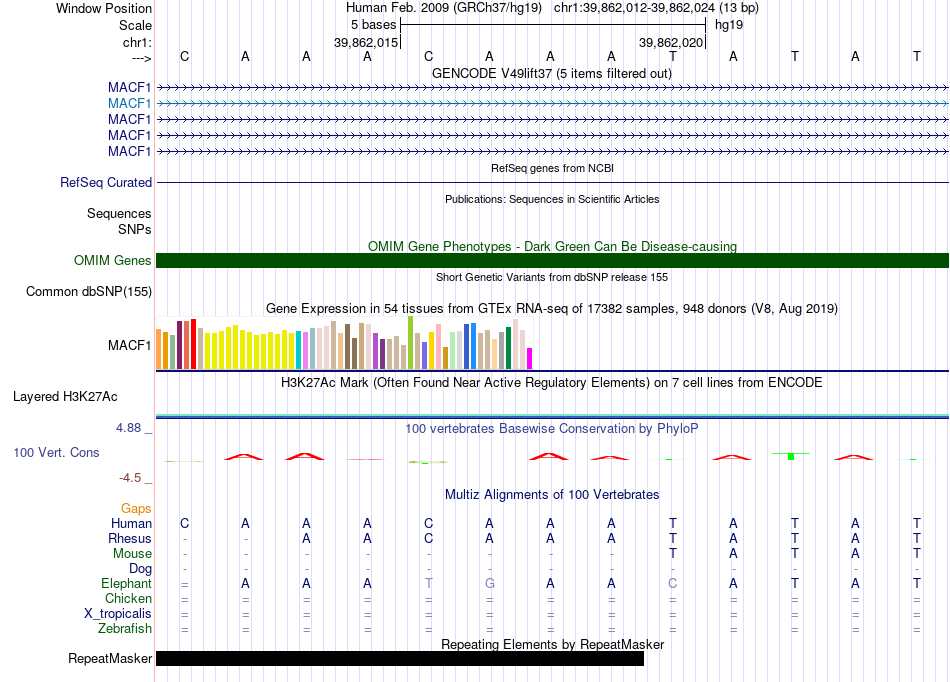Click the 'hg19' text next to the scale bar

pos(729,25)
